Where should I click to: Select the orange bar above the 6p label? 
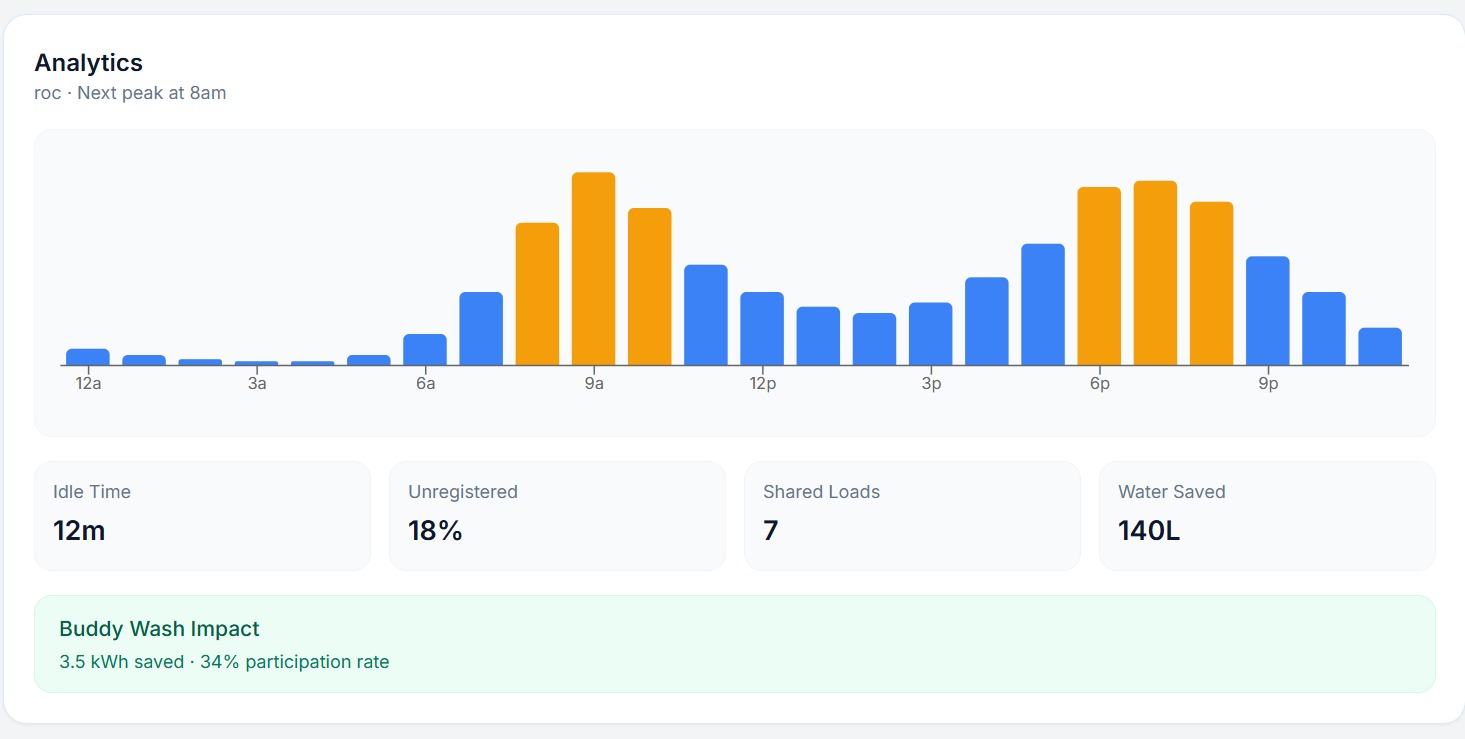1099,276
